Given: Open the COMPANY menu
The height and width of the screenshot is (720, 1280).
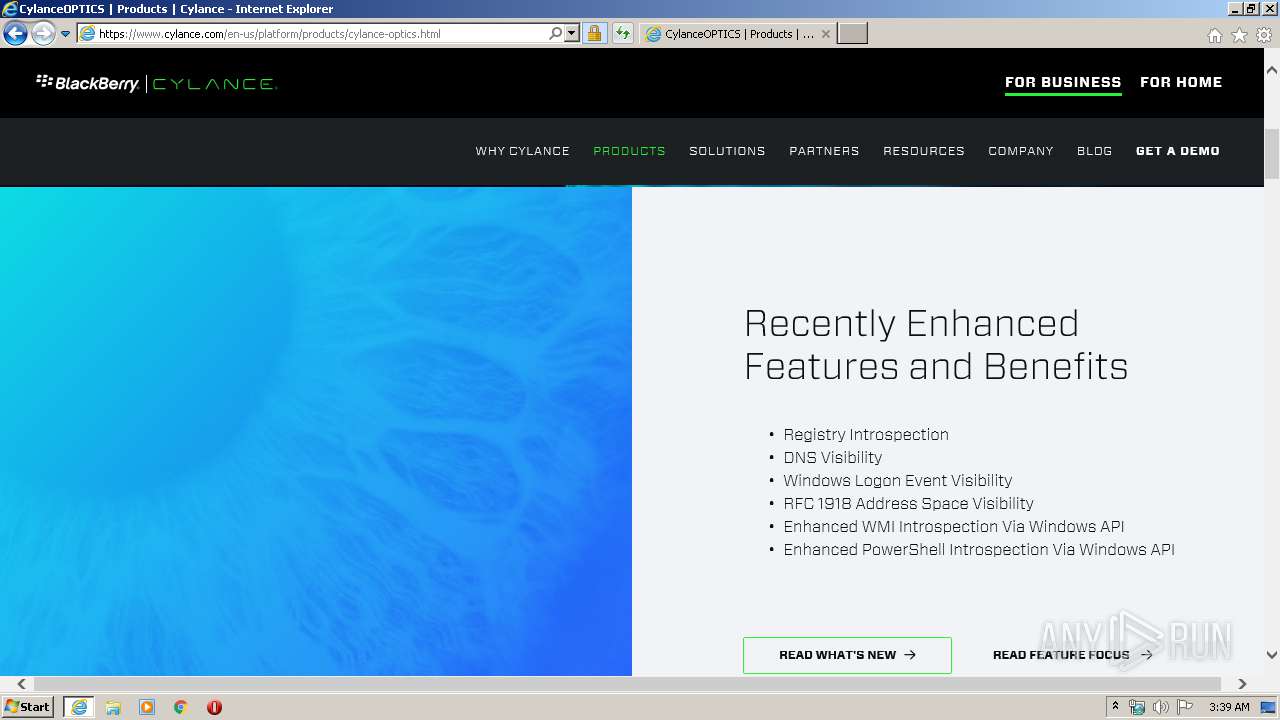Looking at the screenshot, I should pyautogui.click(x=1021, y=151).
